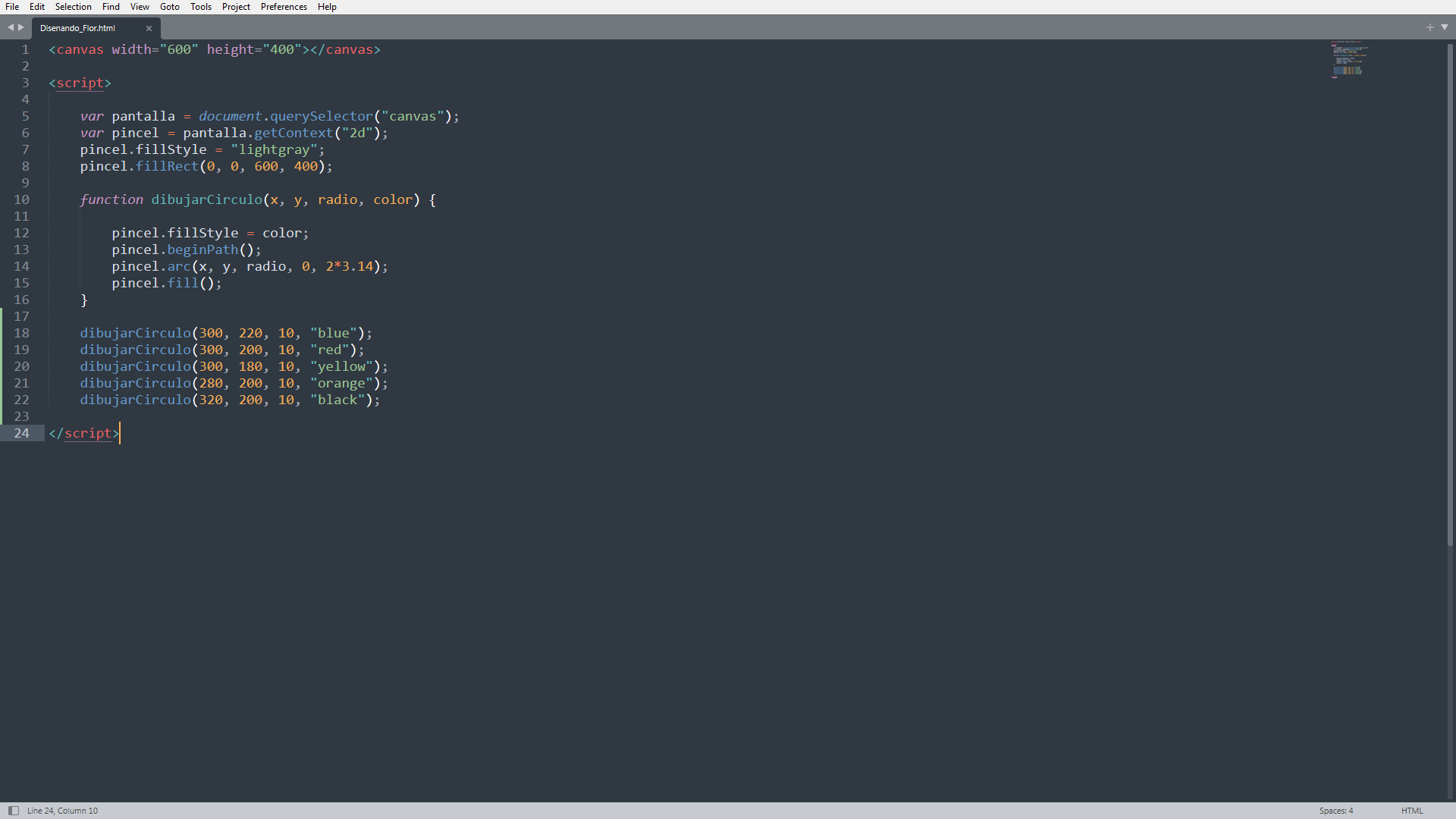Image resolution: width=1456 pixels, height=819 pixels.
Task: Click the closing script tag on line 24
Action: (x=84, y=433)
